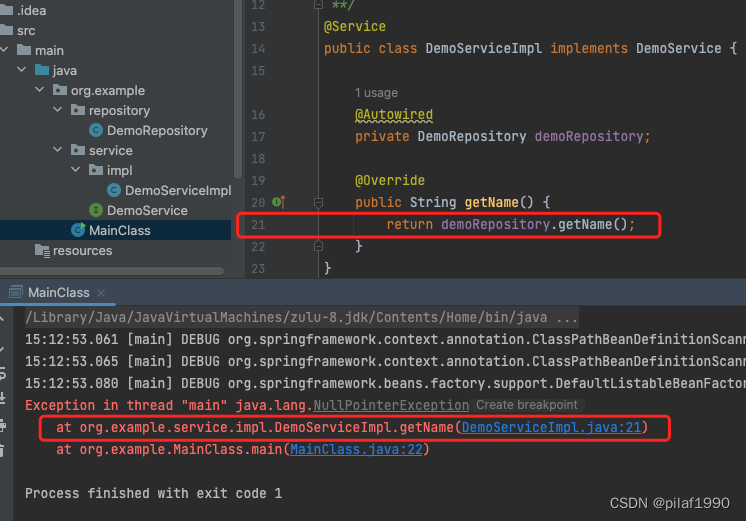This screenshot has height=521, width=746.
Task: Click the MainClass runnable class icon
Action: click(78, 230)
